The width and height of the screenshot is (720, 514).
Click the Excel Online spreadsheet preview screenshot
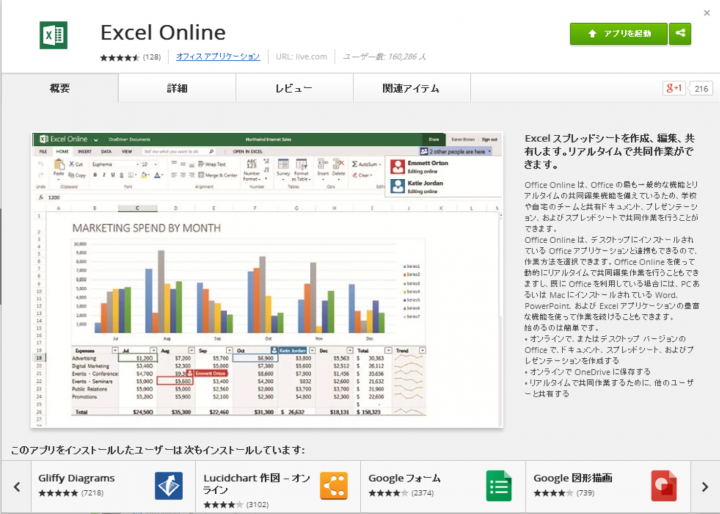[267, 280]
